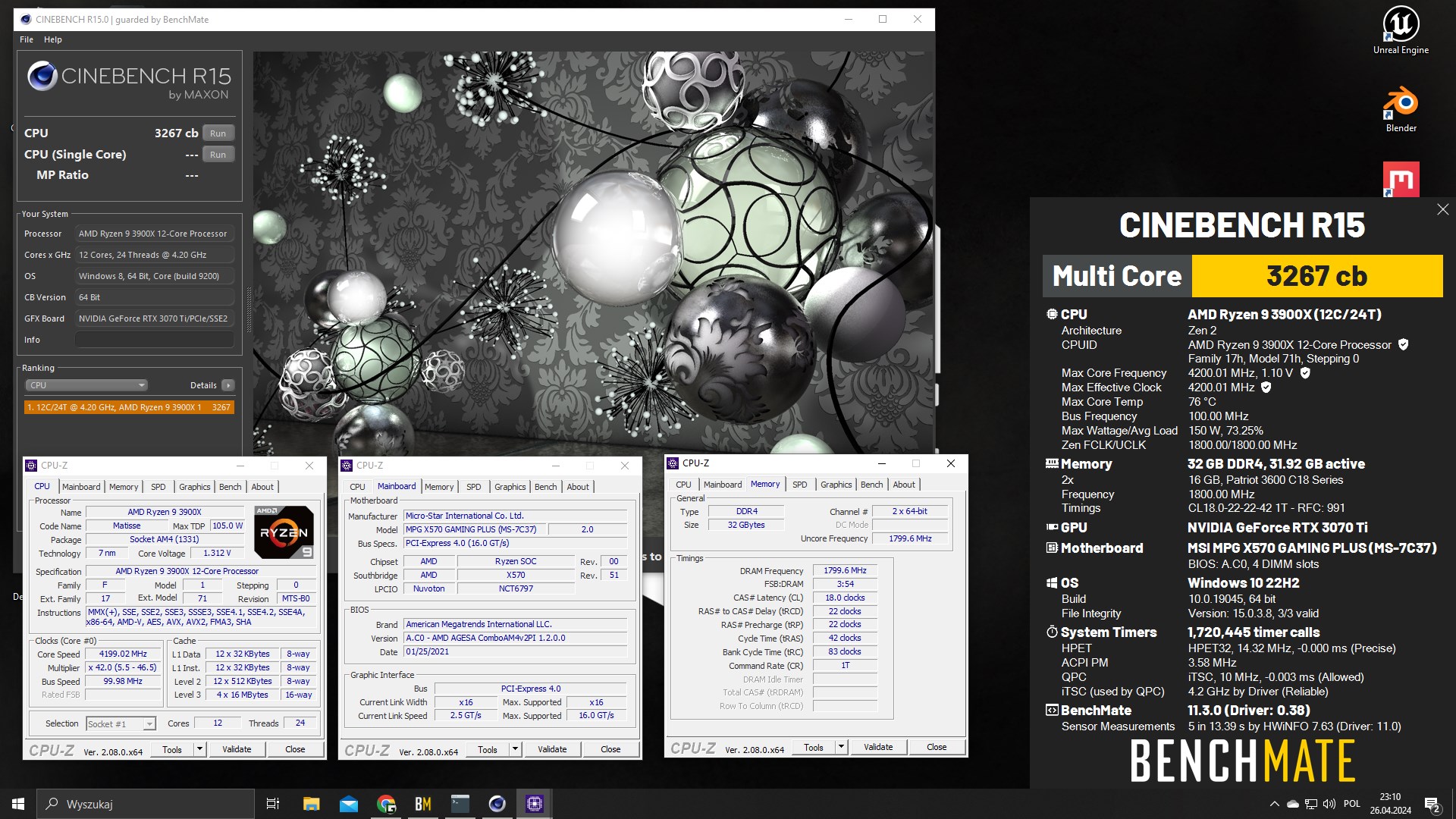The height and width of the screenshot is (819, 1456).
Task: Switch to CPU-Z in the taskbar
Action: pyautogui.click(x=535, y=804)
